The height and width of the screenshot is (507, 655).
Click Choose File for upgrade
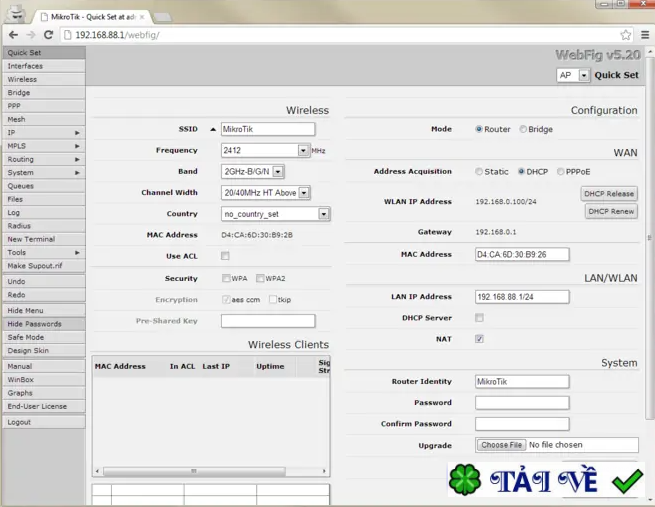click(501, 445)
